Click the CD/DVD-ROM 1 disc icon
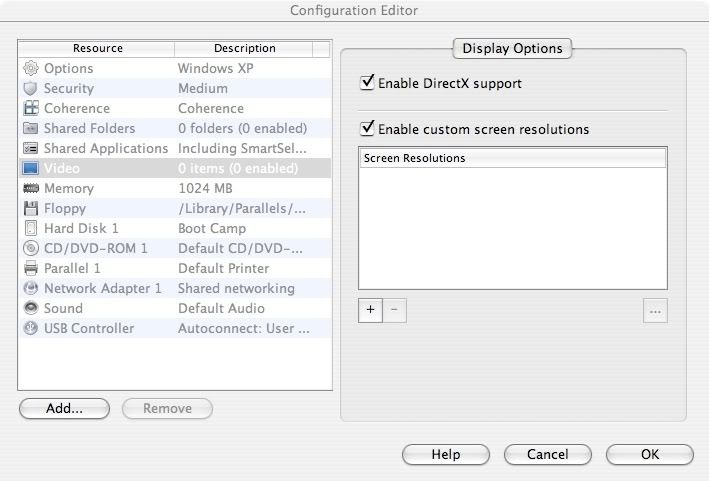Viewport: 709px width, 481px height. pyautogui.click(x=30, y=248)
